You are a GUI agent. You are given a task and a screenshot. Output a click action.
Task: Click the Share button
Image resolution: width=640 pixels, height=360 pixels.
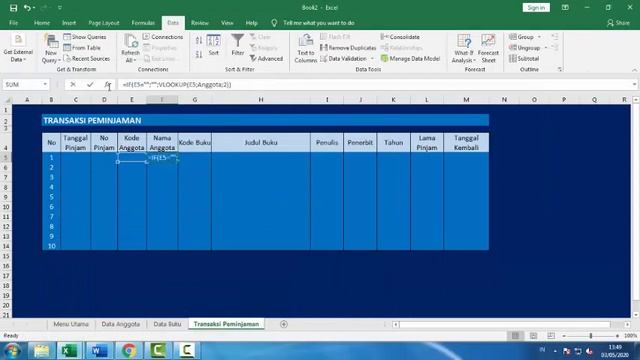pyautogui.click(x=618, y=23)
